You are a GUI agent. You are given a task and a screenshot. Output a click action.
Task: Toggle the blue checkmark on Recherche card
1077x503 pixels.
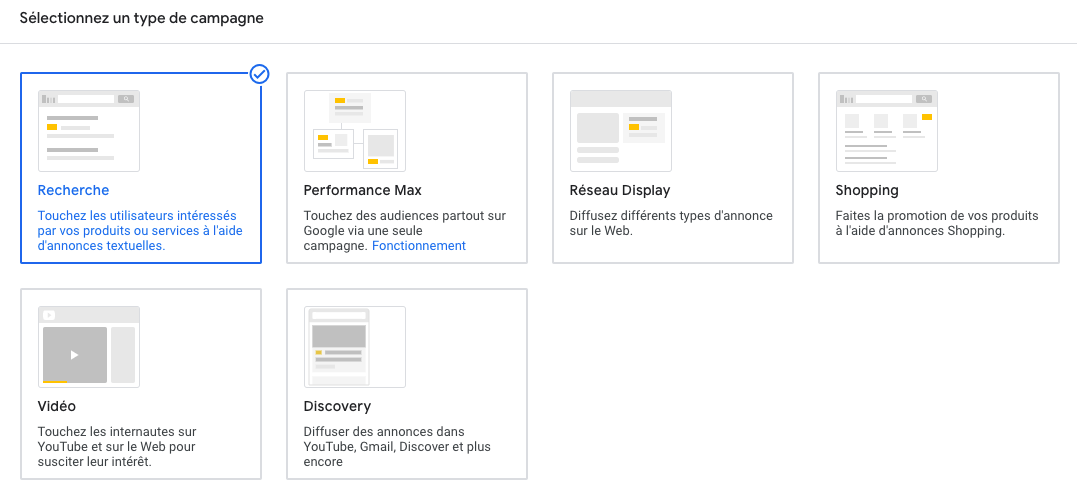coord(259,74)
